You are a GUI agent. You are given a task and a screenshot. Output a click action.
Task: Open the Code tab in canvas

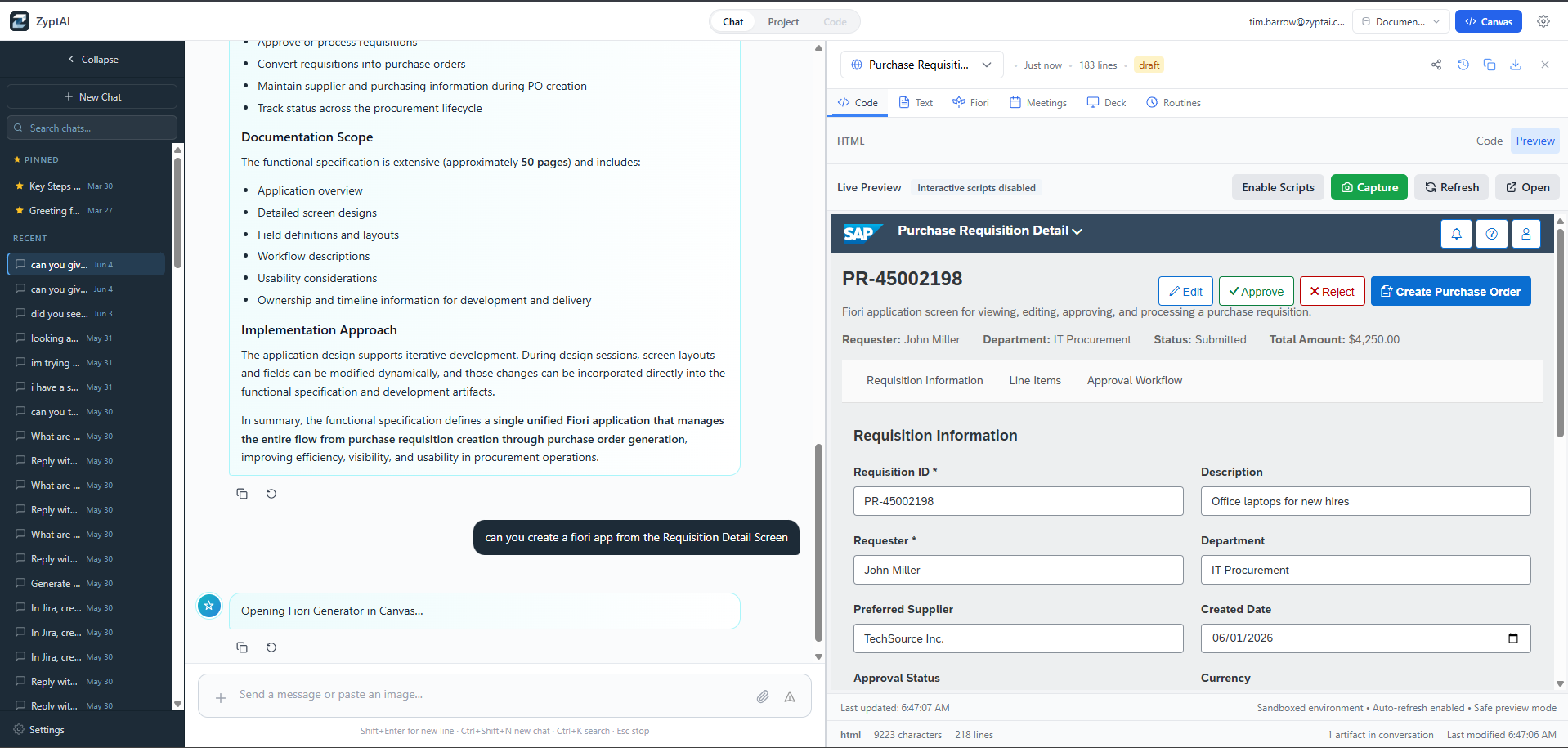858,103
